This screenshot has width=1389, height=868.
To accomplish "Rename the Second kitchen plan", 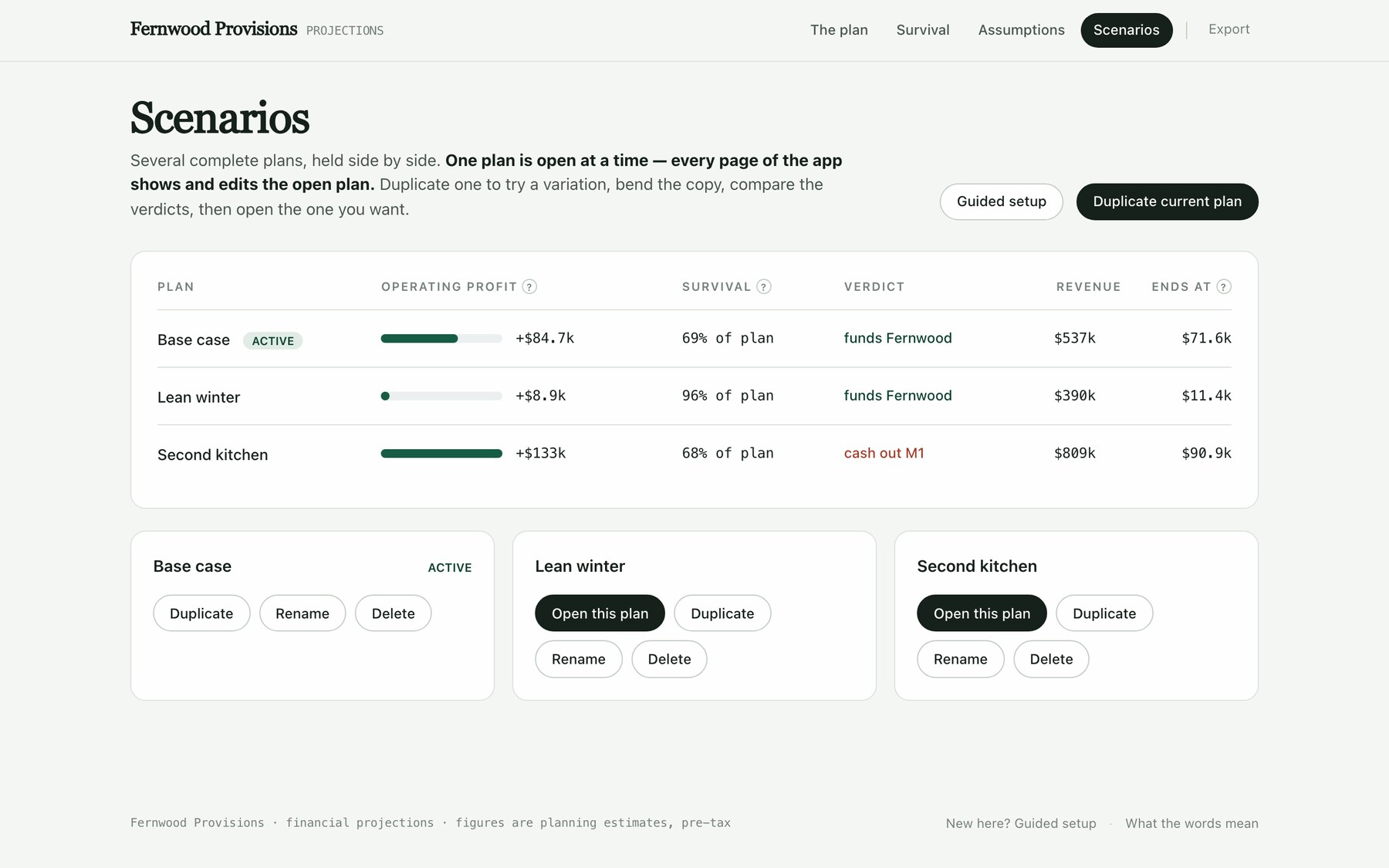I will tap(960, 659).
